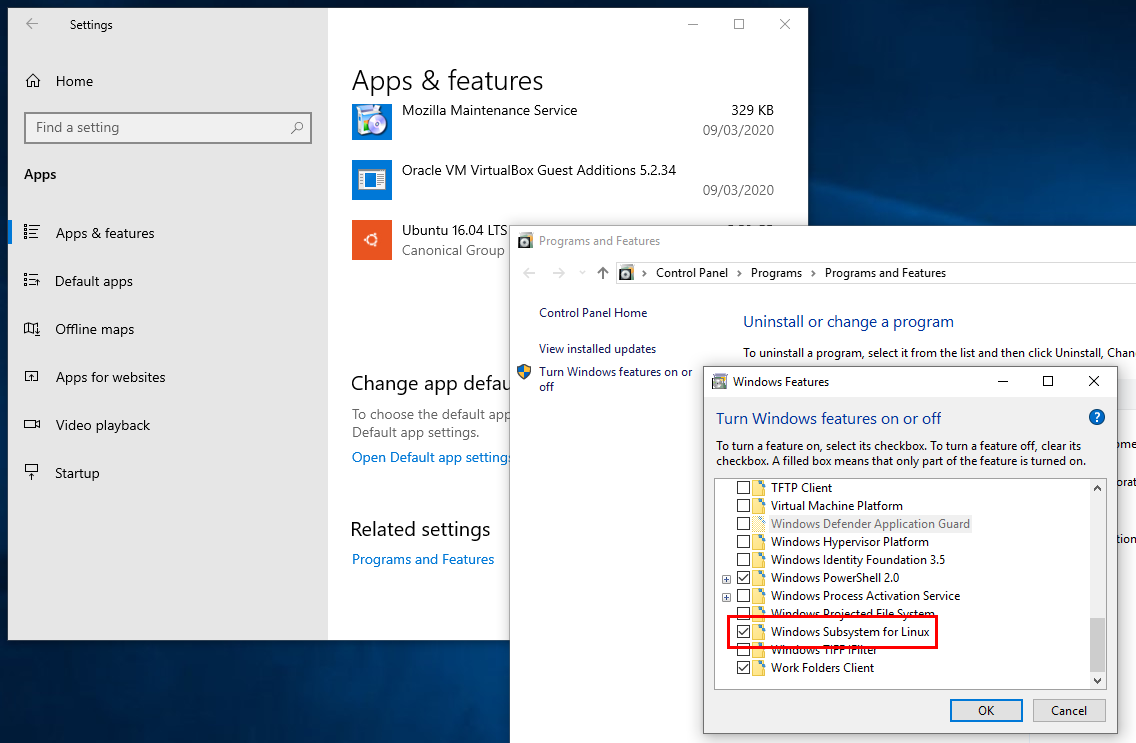Click the Mozilla Maintenance Service icon
Screen dimensions: 1136x743
coord(372,120)
